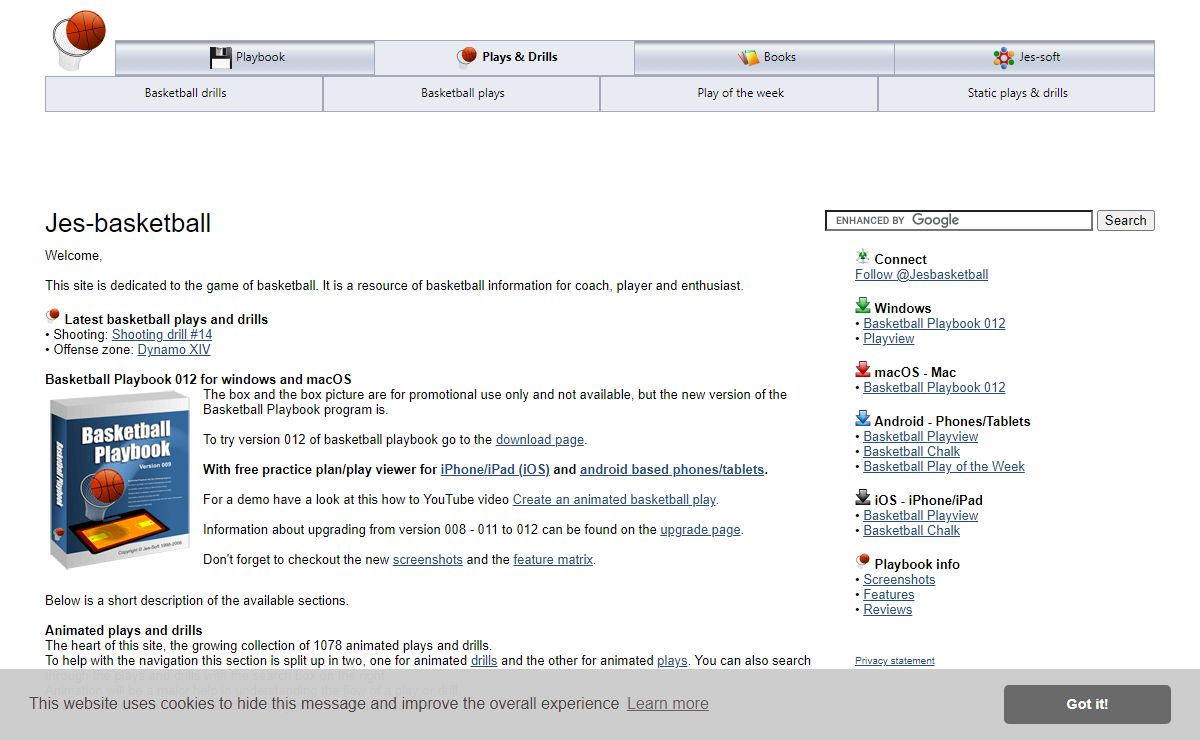The width and height of the screenshot is (1200, 740).
Task: Open iOS Basketball Chalk link
Action: (912, 530)
